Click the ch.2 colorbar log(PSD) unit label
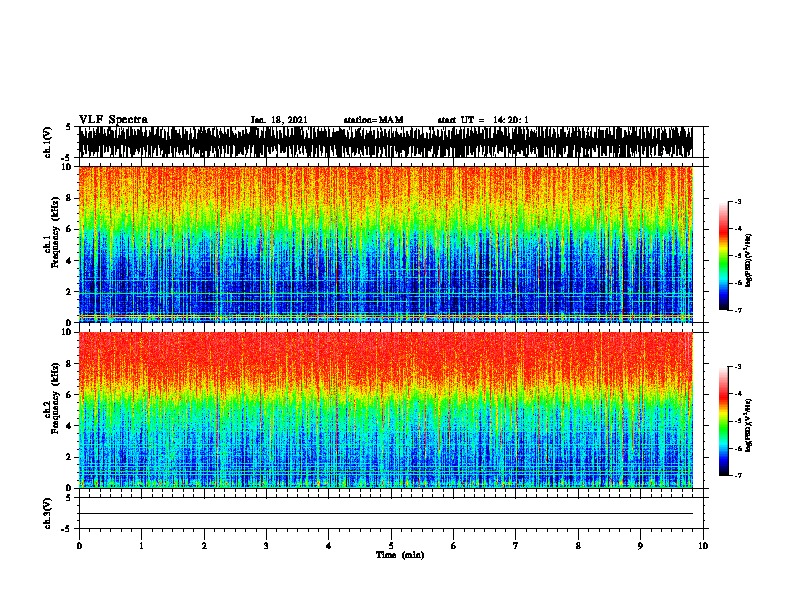Screen dimensions: 792x612 pos(749,425)
